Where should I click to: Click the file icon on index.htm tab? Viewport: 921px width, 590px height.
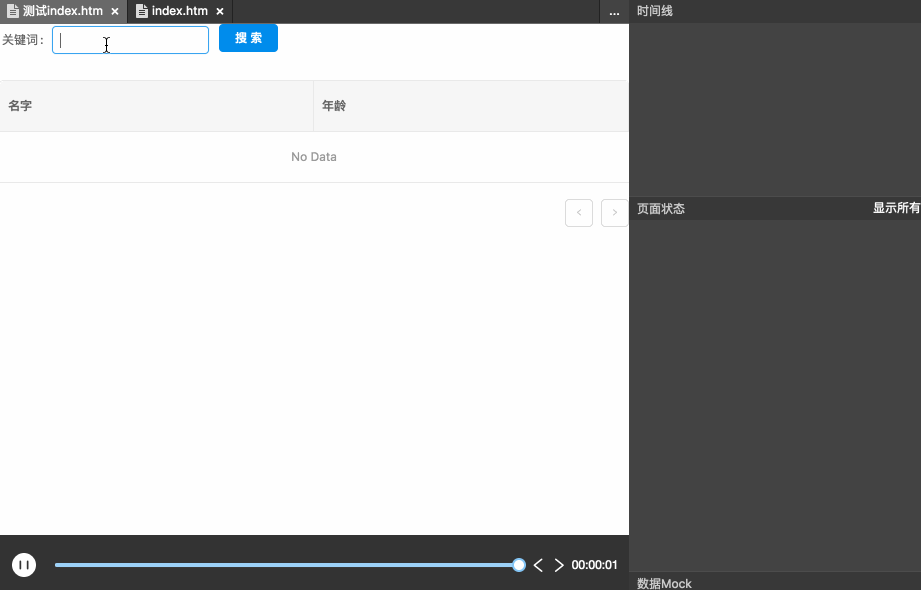tap(143, 11)
